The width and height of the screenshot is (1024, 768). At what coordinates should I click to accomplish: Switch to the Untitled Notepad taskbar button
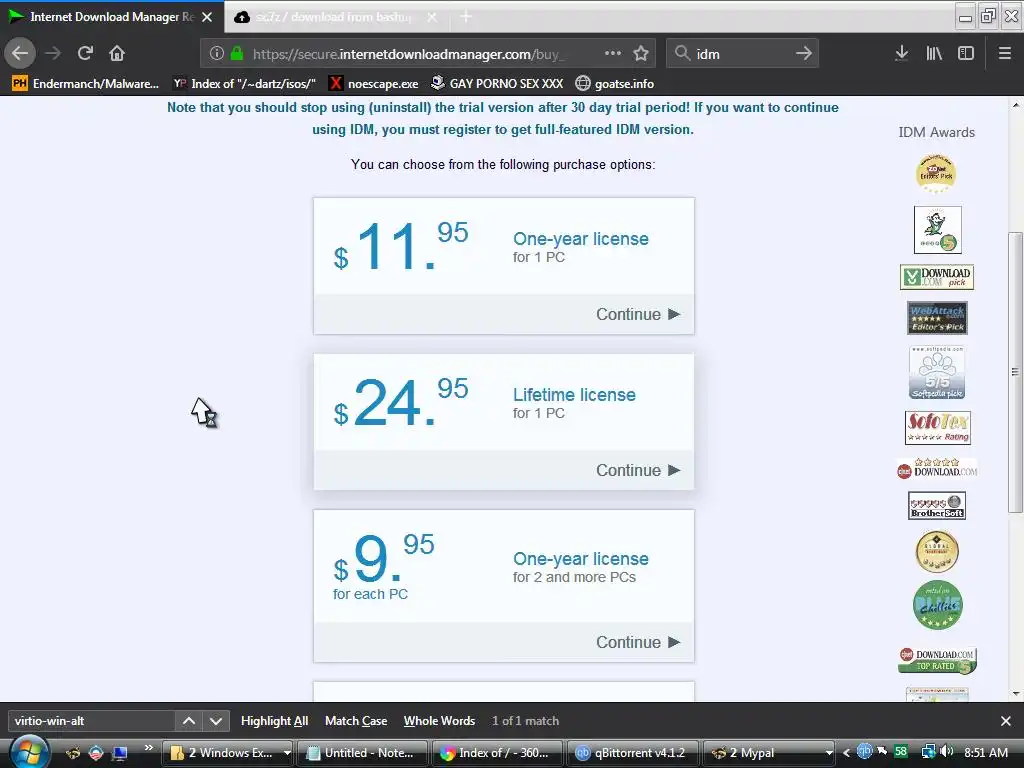[362, 753]
